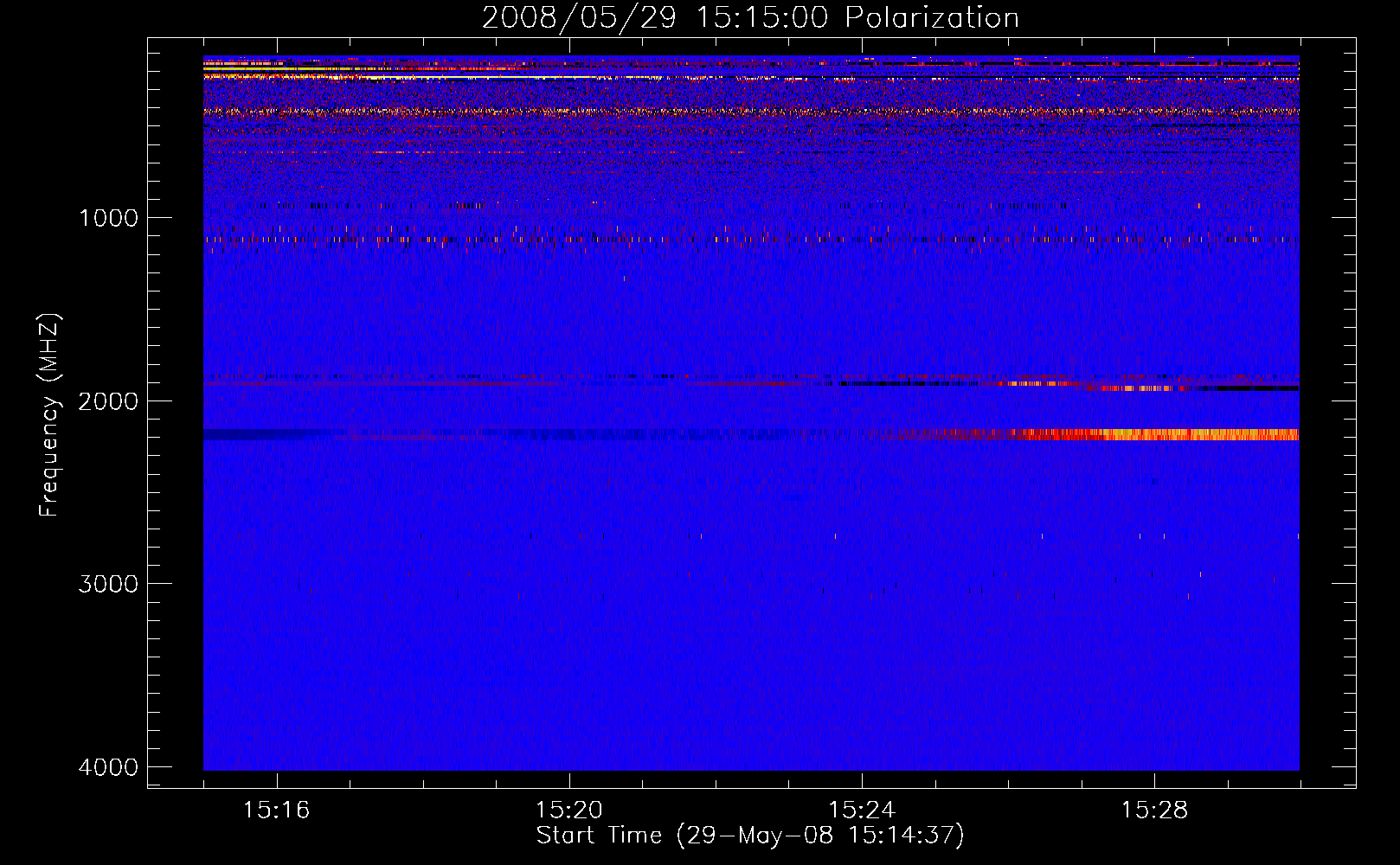This screenshot has width=1400, height=865.
Task: Click the '15:24' time tick label
Action: [x=862, y=811]
